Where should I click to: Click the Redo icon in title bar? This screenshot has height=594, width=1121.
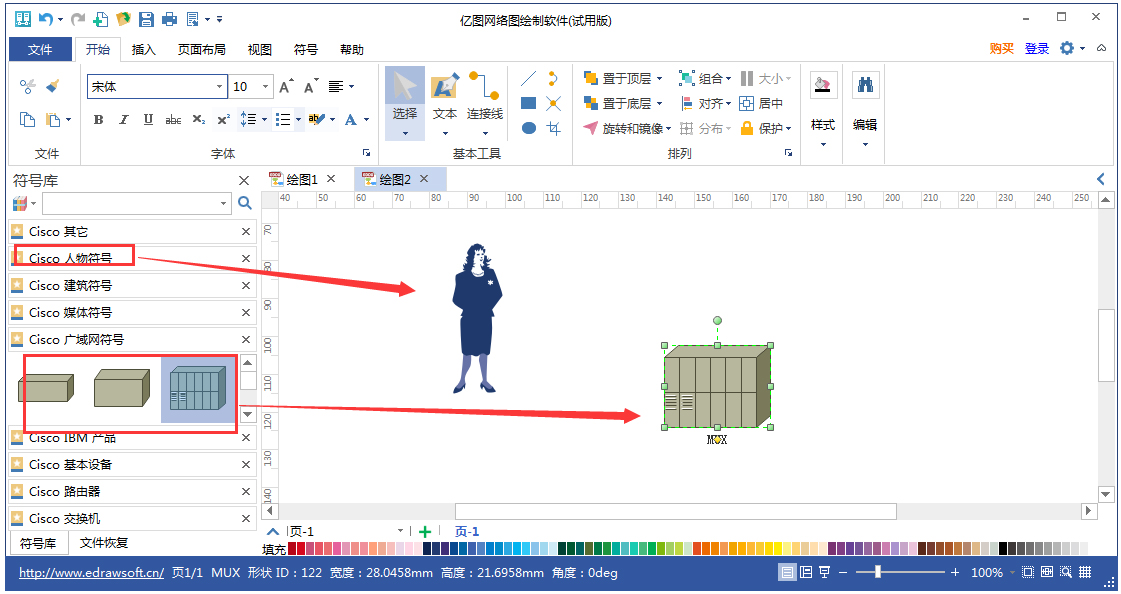pos(78,19)
